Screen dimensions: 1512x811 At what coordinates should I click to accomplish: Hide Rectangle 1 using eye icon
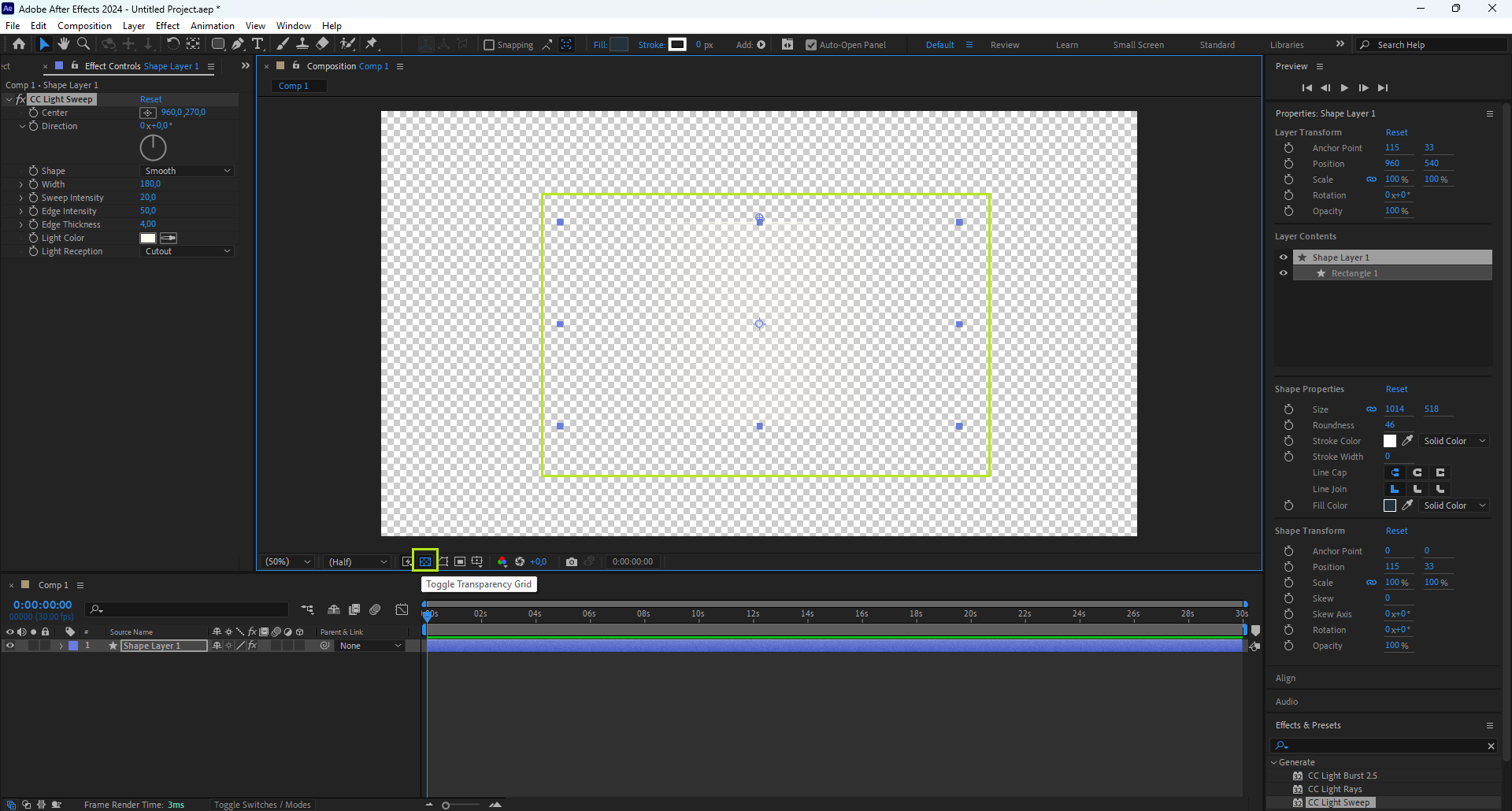(x=1284, y=273)
